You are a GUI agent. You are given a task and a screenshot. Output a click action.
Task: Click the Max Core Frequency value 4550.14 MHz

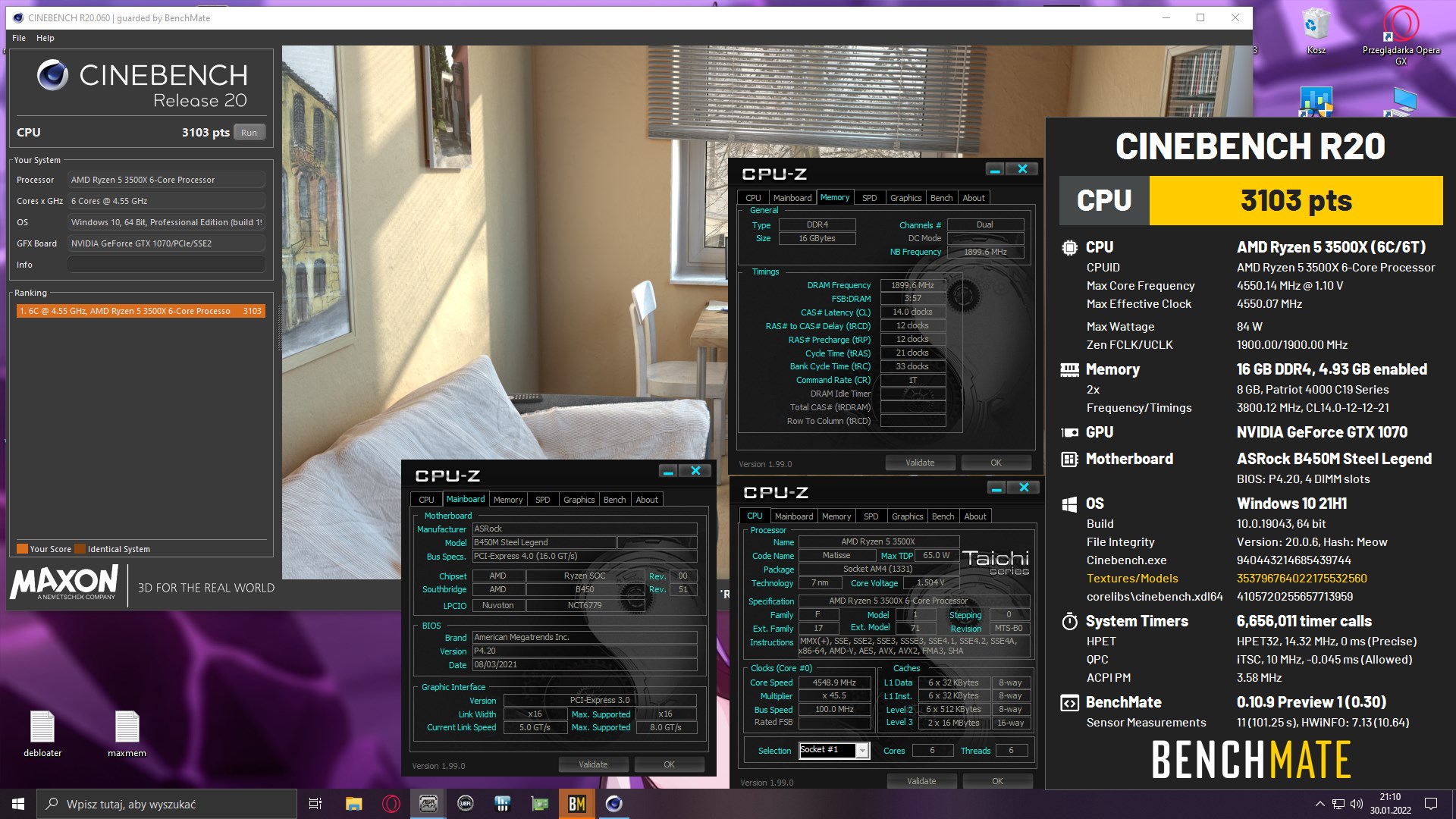point(1289,286)
